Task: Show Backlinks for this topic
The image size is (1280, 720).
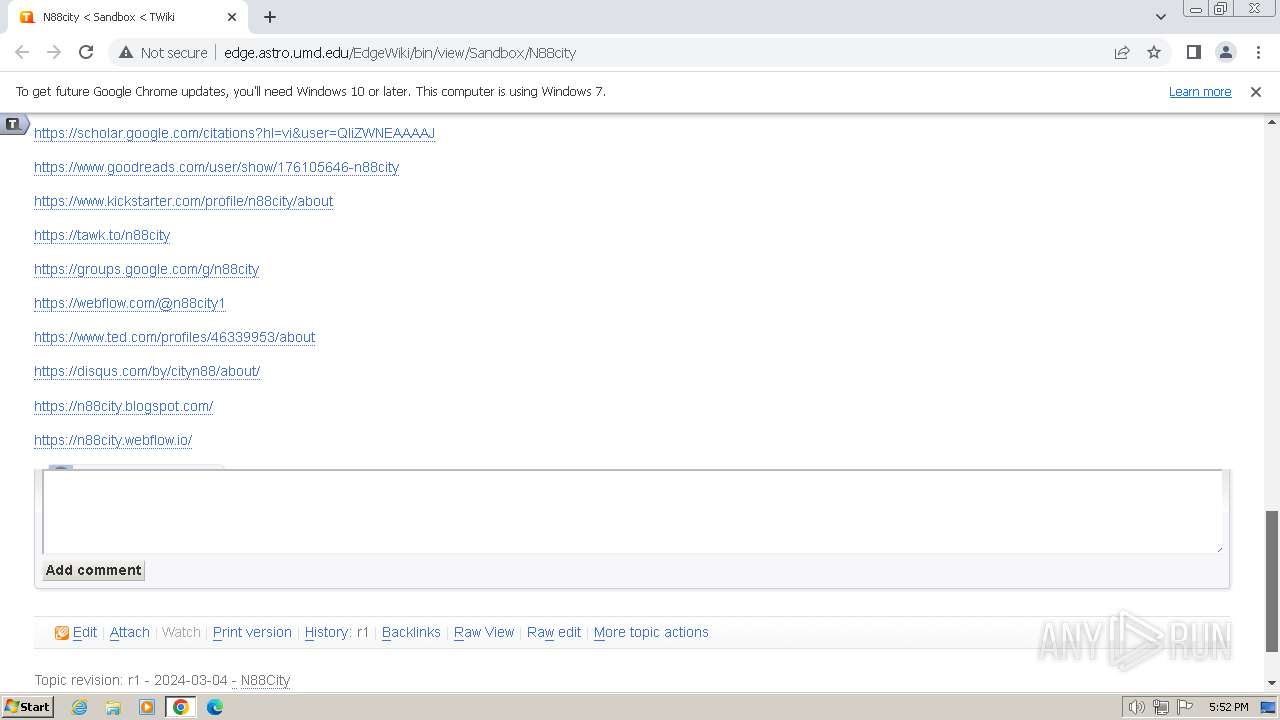Action: (411, 632)
